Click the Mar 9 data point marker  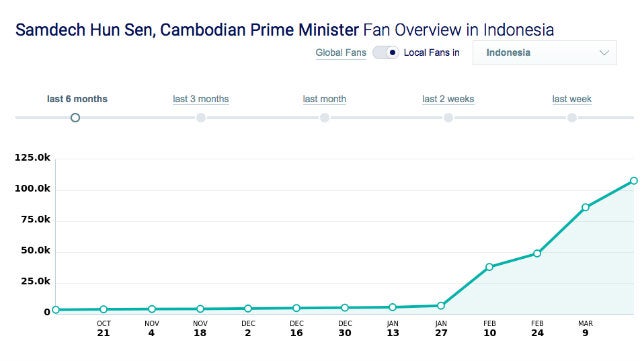[x=585, y=208]
